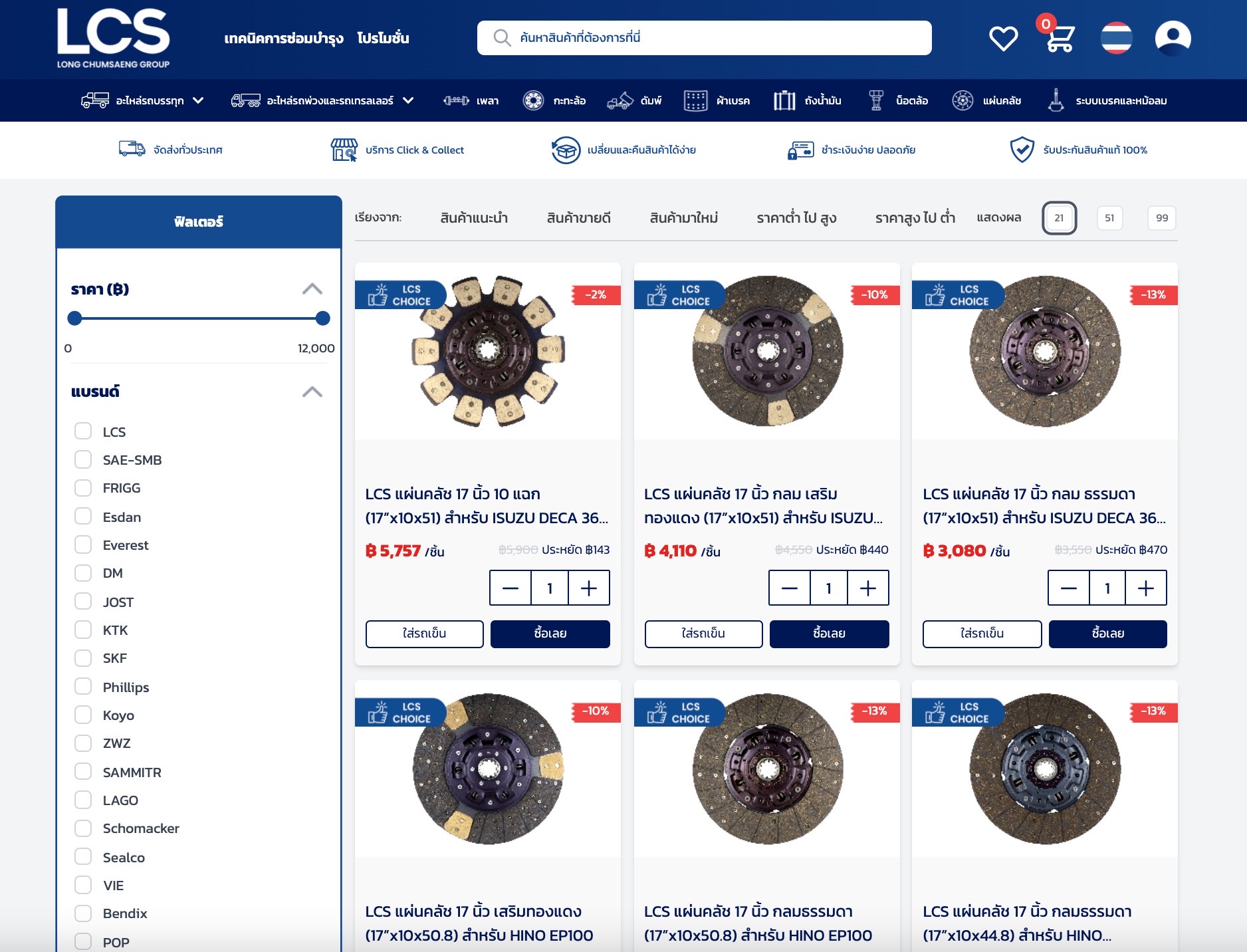1247x952 pixels.
Task: Enable the SKF brand checkbox
Action: coord(83,657)
